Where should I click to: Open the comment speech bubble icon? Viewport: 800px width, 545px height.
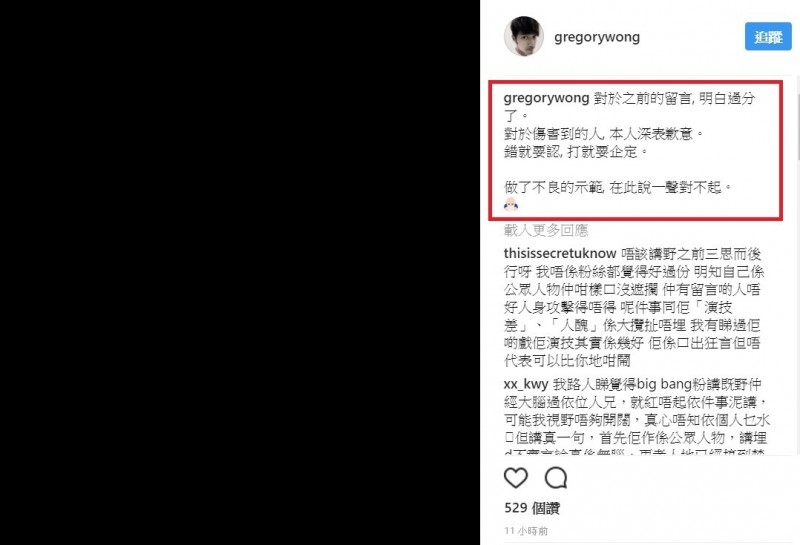pyautogui.click(x=556, y=478)
